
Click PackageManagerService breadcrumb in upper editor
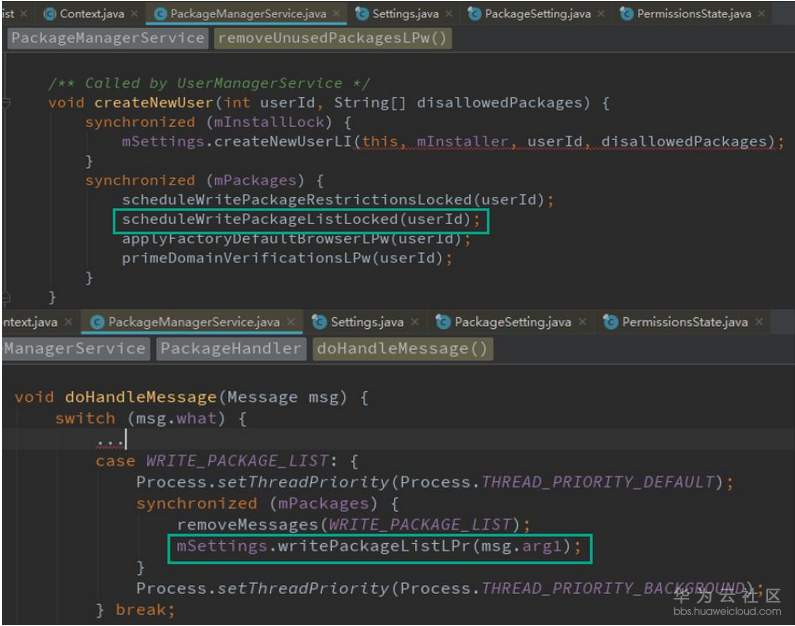tap(107, 38)
